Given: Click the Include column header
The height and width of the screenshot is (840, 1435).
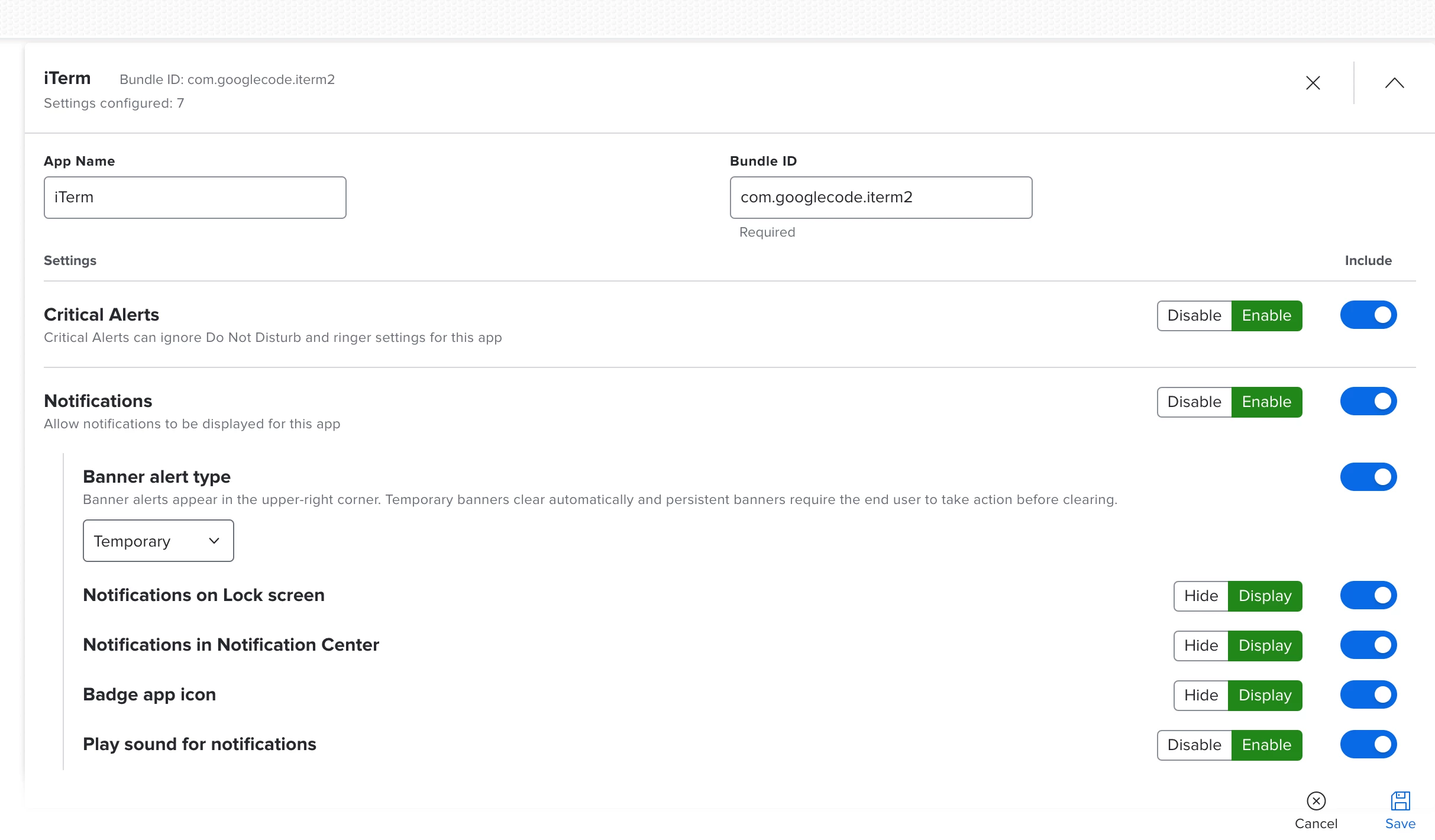Looking at the screenshot, I should [x=1368, y=261].
